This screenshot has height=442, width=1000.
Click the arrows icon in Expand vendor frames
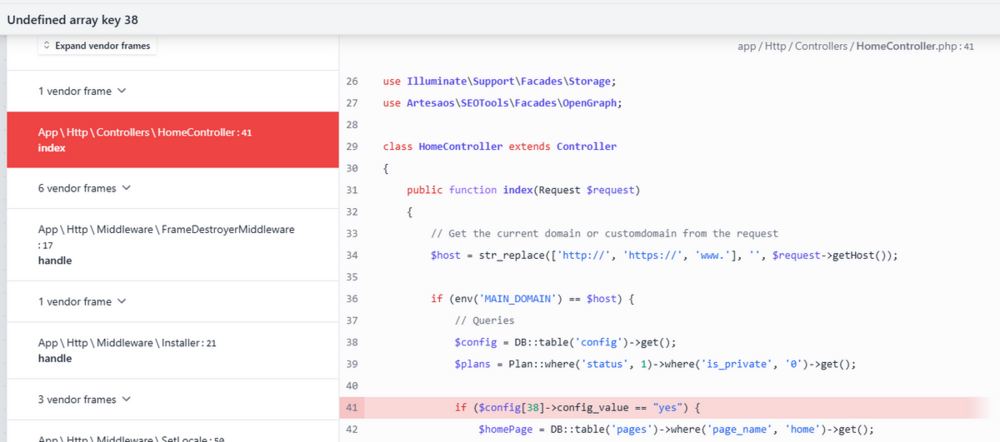point(47,46)
